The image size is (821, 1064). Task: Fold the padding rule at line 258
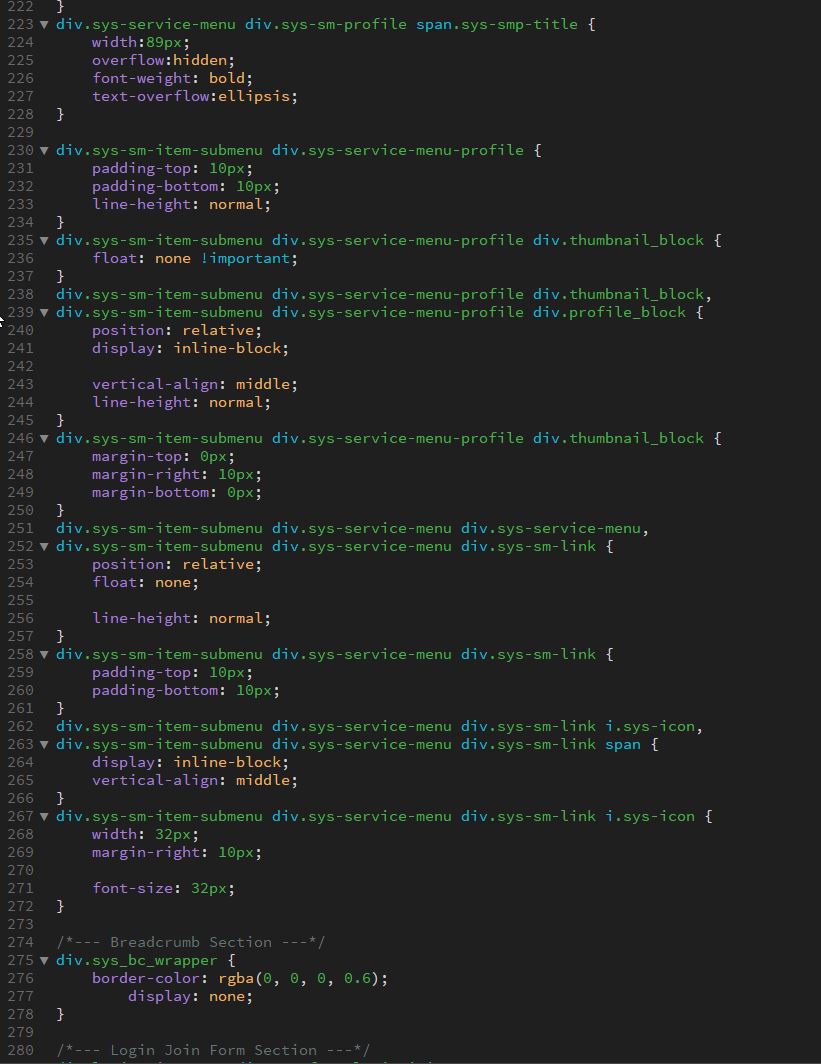pos(44,654)
